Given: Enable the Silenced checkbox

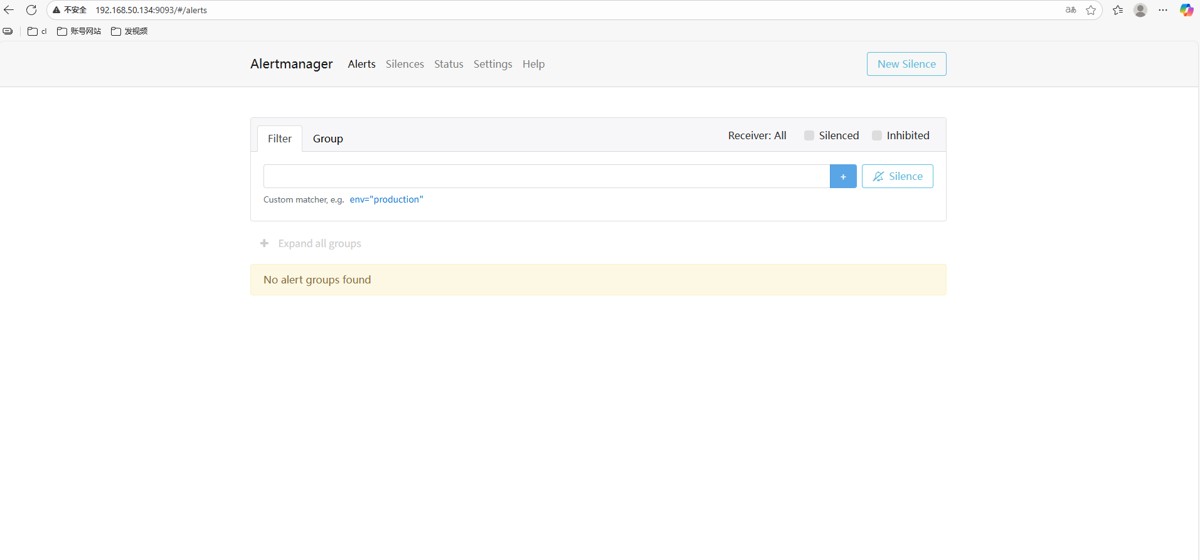Looking at the screenshot, I should 809,136.
